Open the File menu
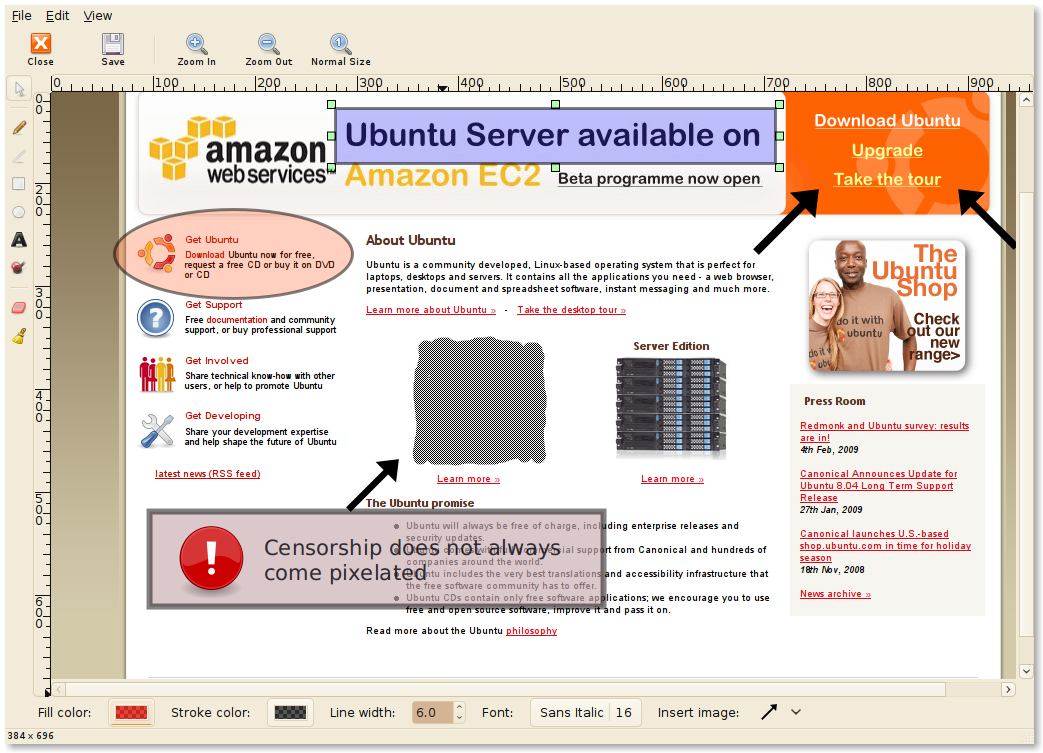 21,16
